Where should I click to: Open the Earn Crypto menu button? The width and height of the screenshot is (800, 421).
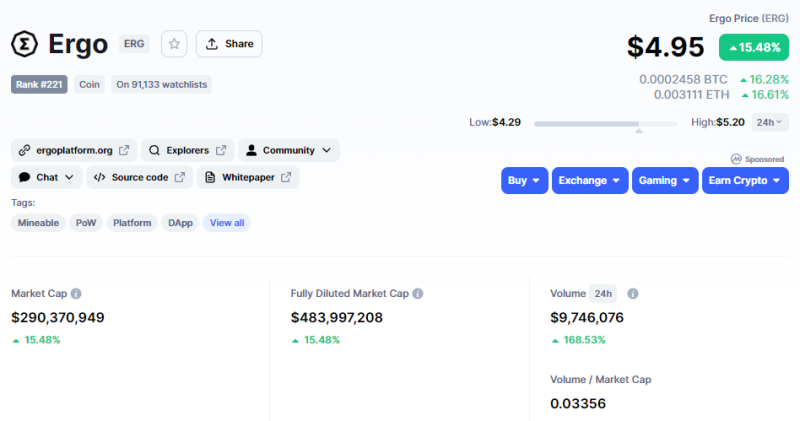pyautogui.click(x=745, y=181)
